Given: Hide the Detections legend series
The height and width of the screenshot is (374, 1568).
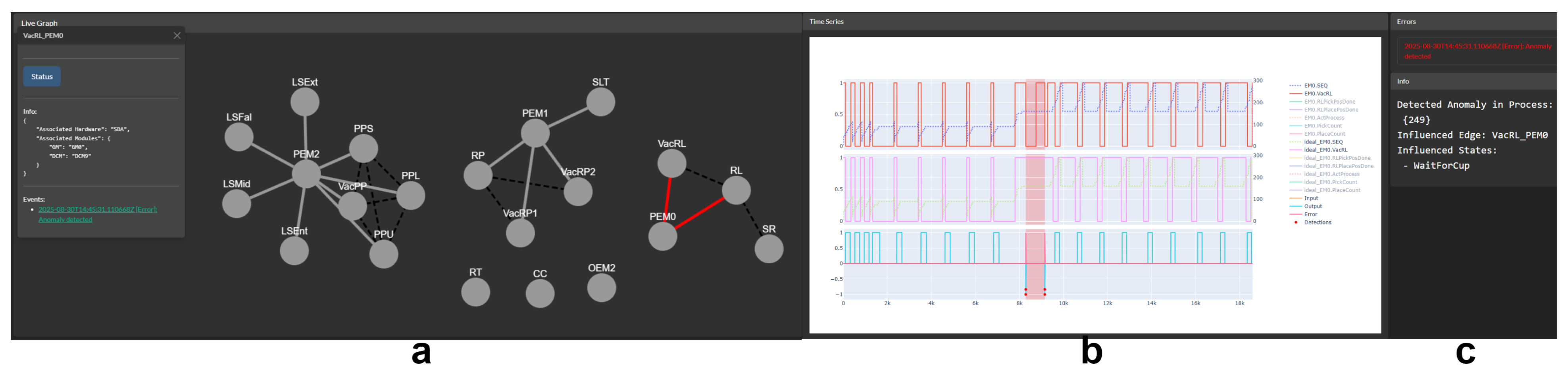Looking at the screenshot, I should pyautogui.click(x=1317, y=222).
